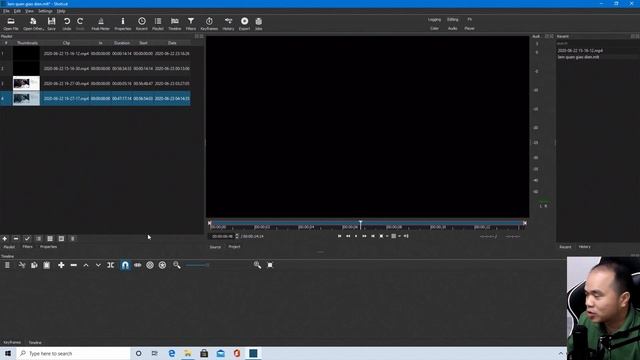Skip to previous point in player
640x360 pixels.
(x=339, y=236)
